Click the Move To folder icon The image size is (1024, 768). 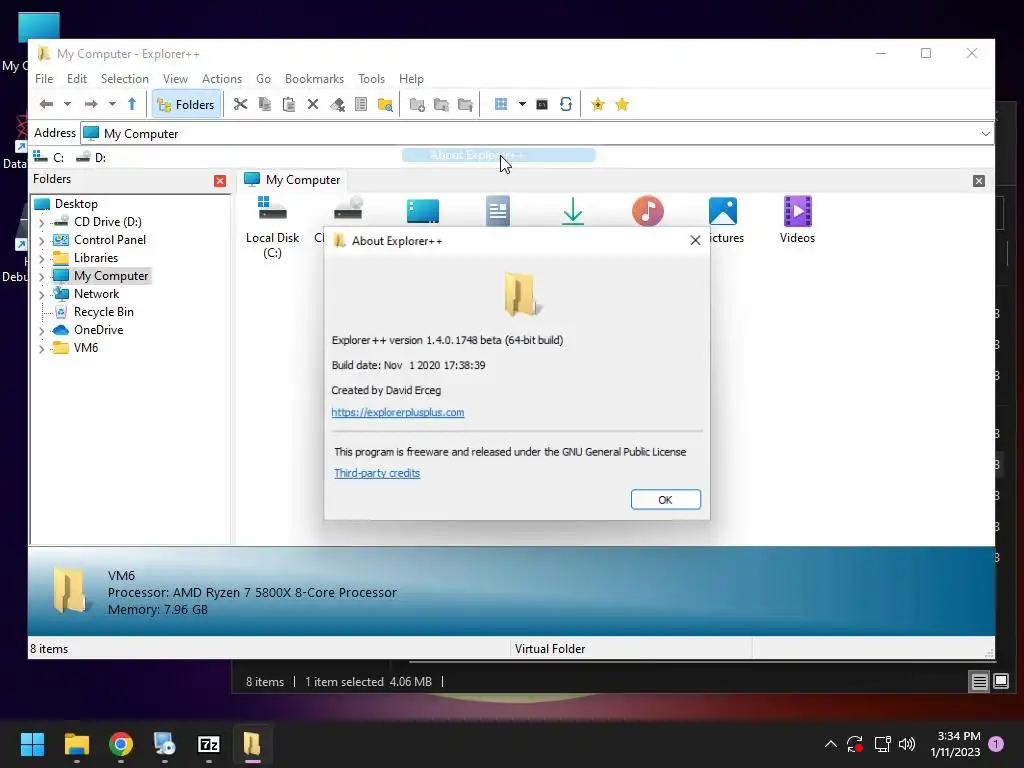465,104
